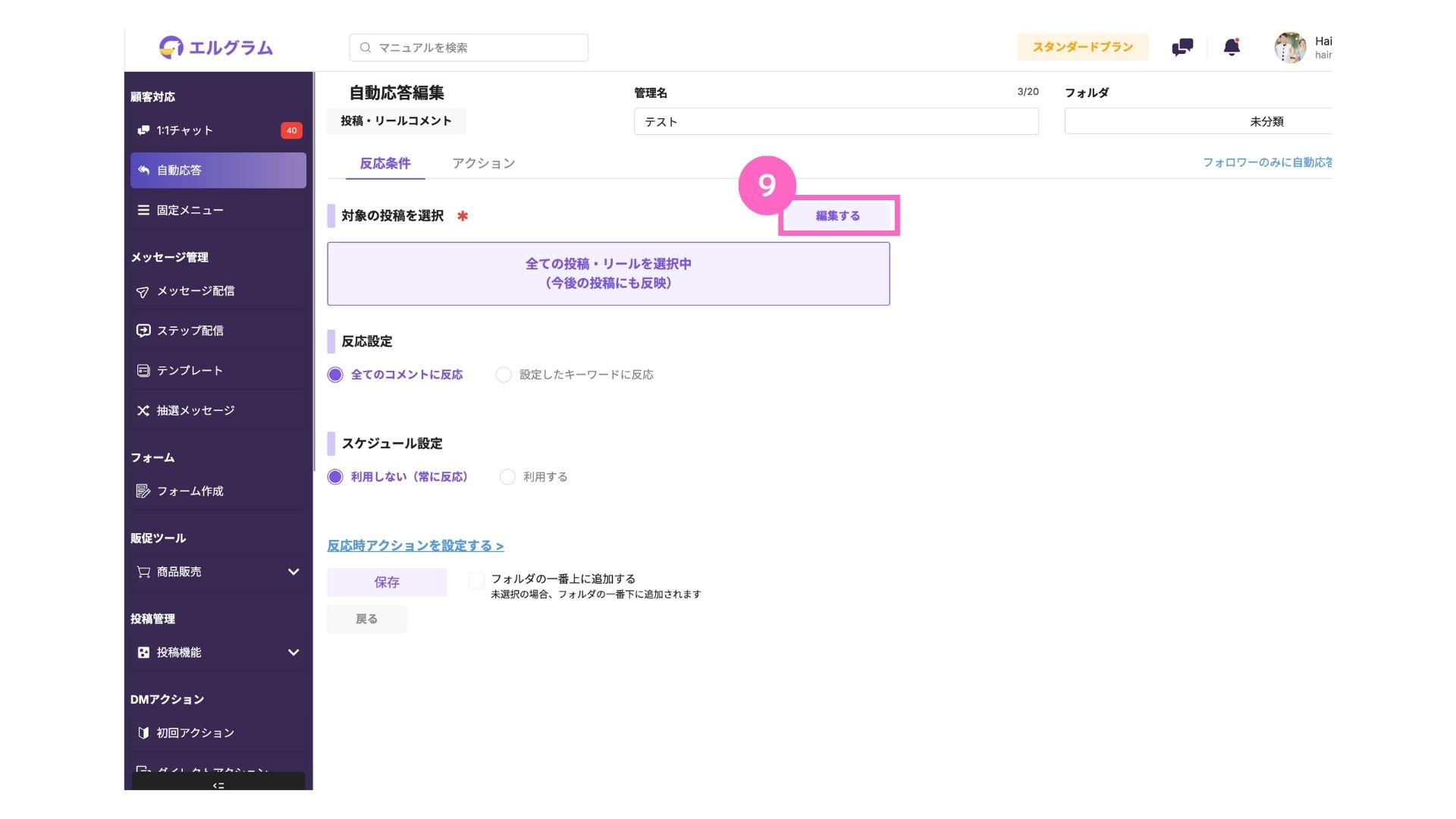Open the notification bell
1456x819 pixels.
1232,47
